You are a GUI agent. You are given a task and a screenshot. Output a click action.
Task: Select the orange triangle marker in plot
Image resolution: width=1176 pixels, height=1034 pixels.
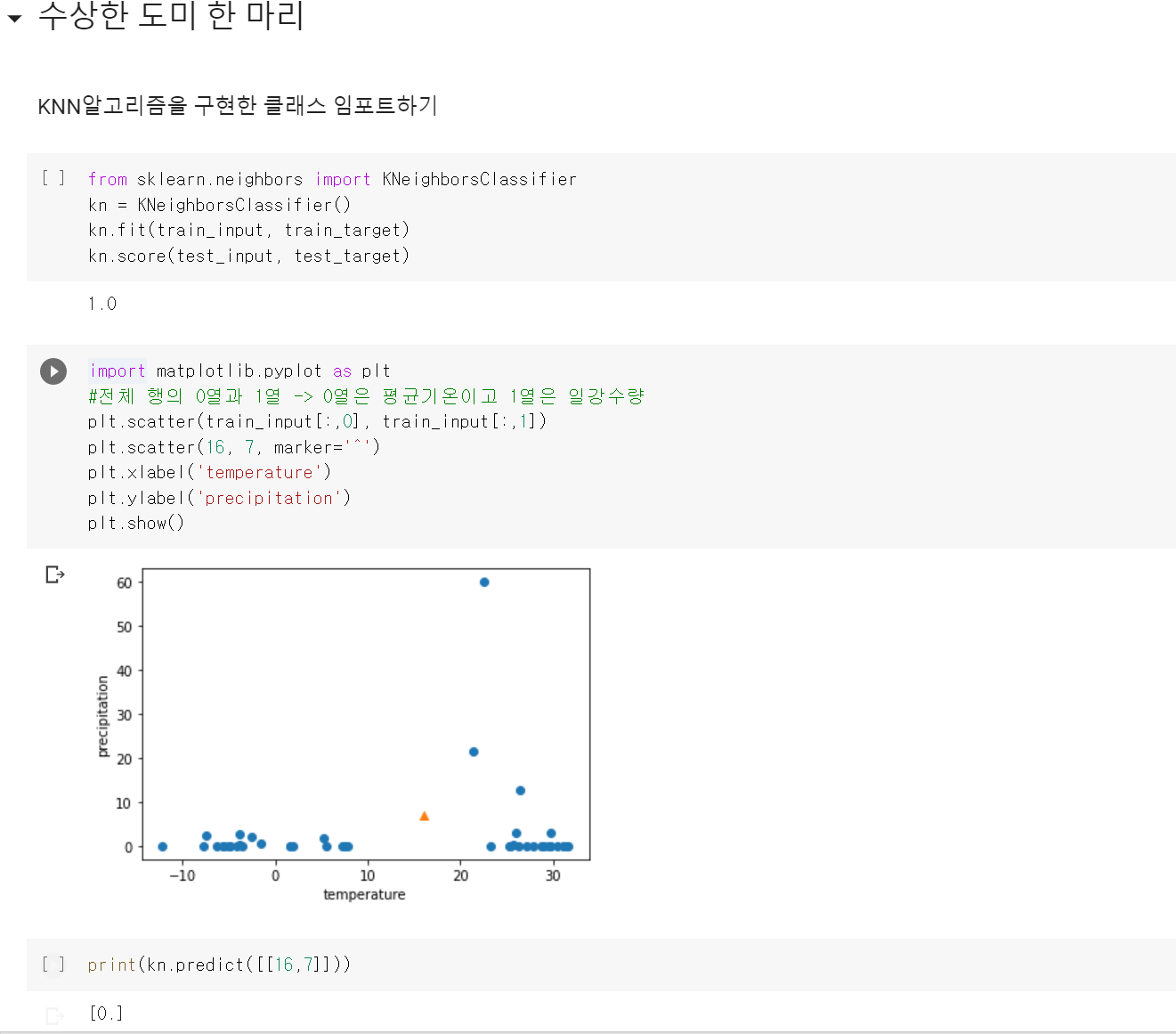pos(425,816)
